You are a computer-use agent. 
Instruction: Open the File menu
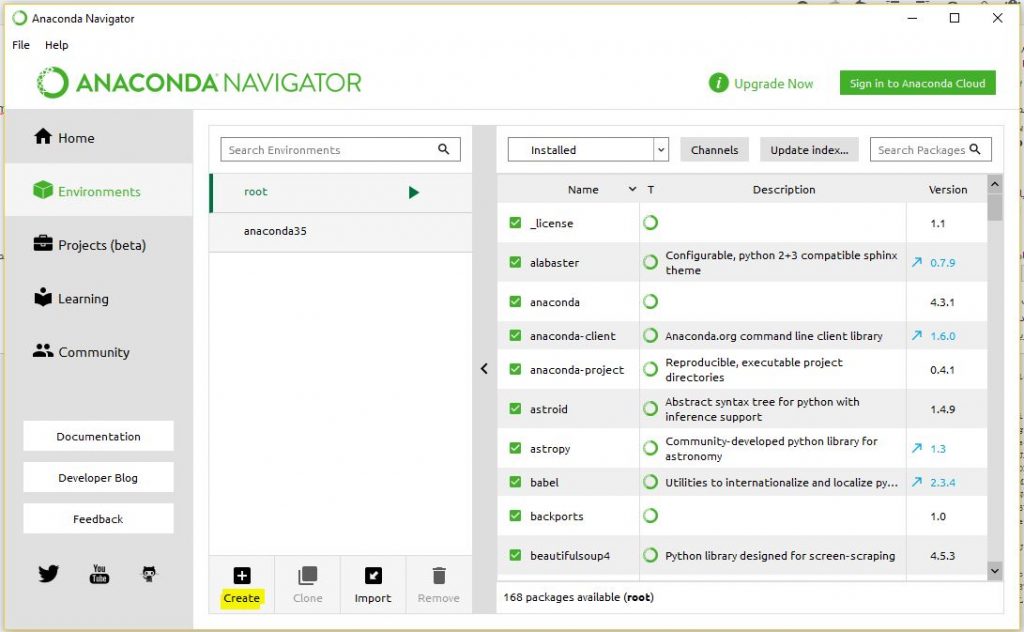coord(21,45)
